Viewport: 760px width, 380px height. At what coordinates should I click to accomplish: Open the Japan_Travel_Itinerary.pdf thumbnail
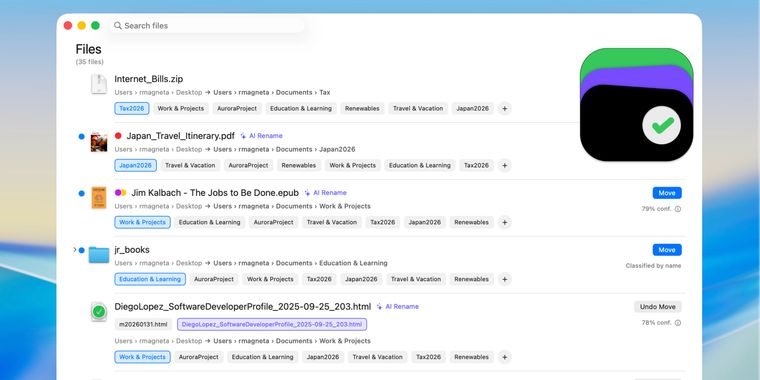(99, 142)
